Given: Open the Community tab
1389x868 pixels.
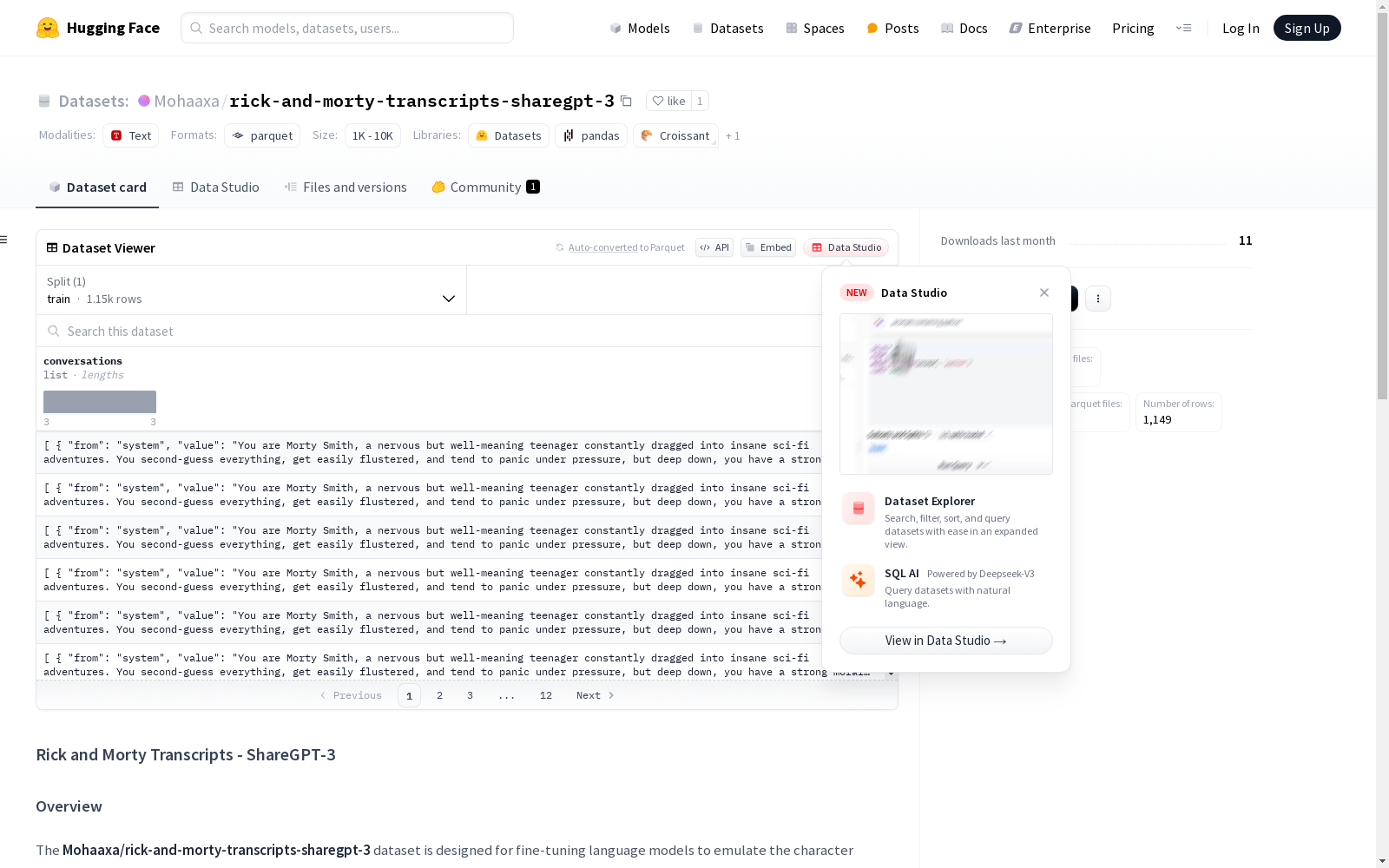Looking at the screenshot, I should tap(486, 187).
